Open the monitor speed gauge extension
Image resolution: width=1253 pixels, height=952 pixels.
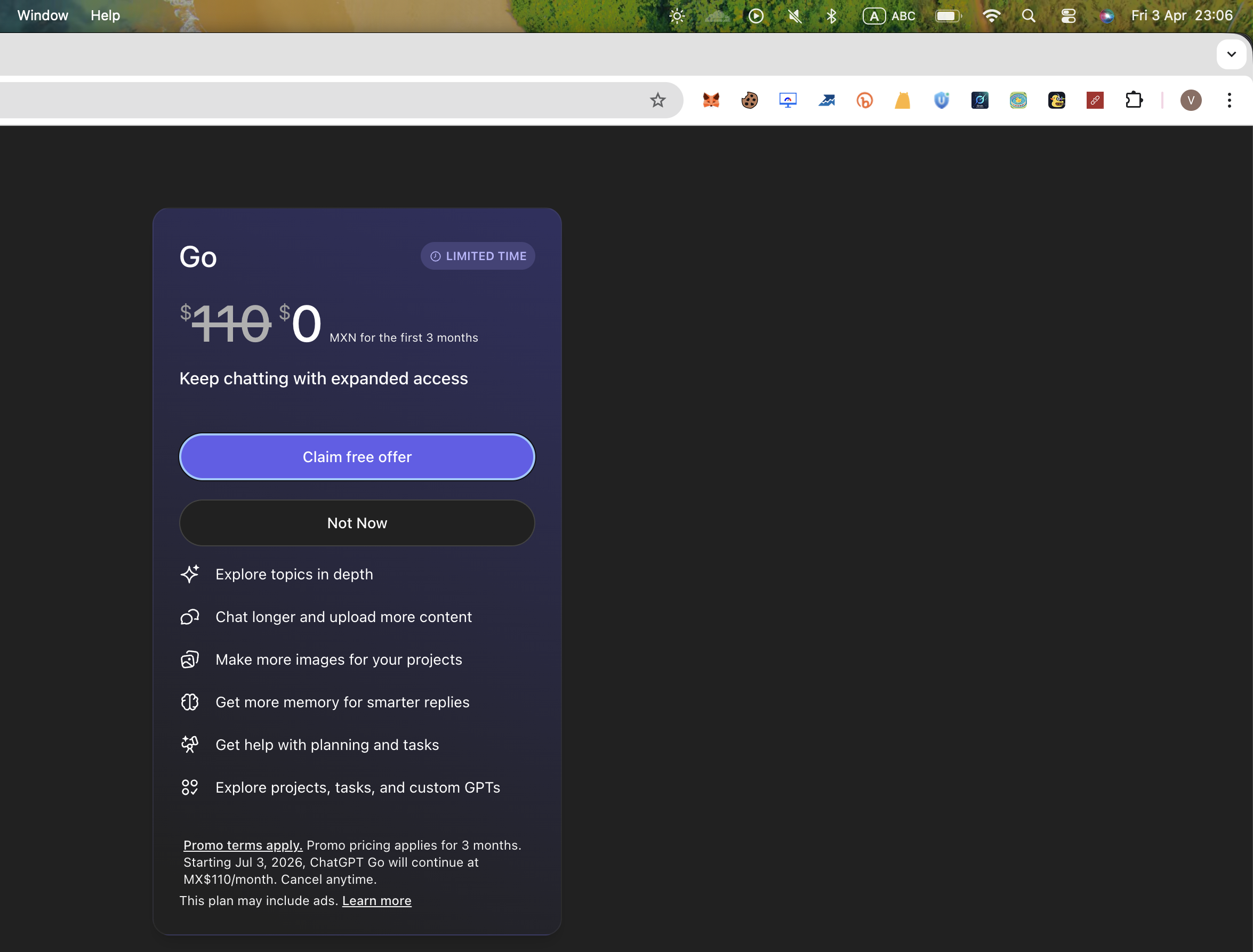click(788, 100)
